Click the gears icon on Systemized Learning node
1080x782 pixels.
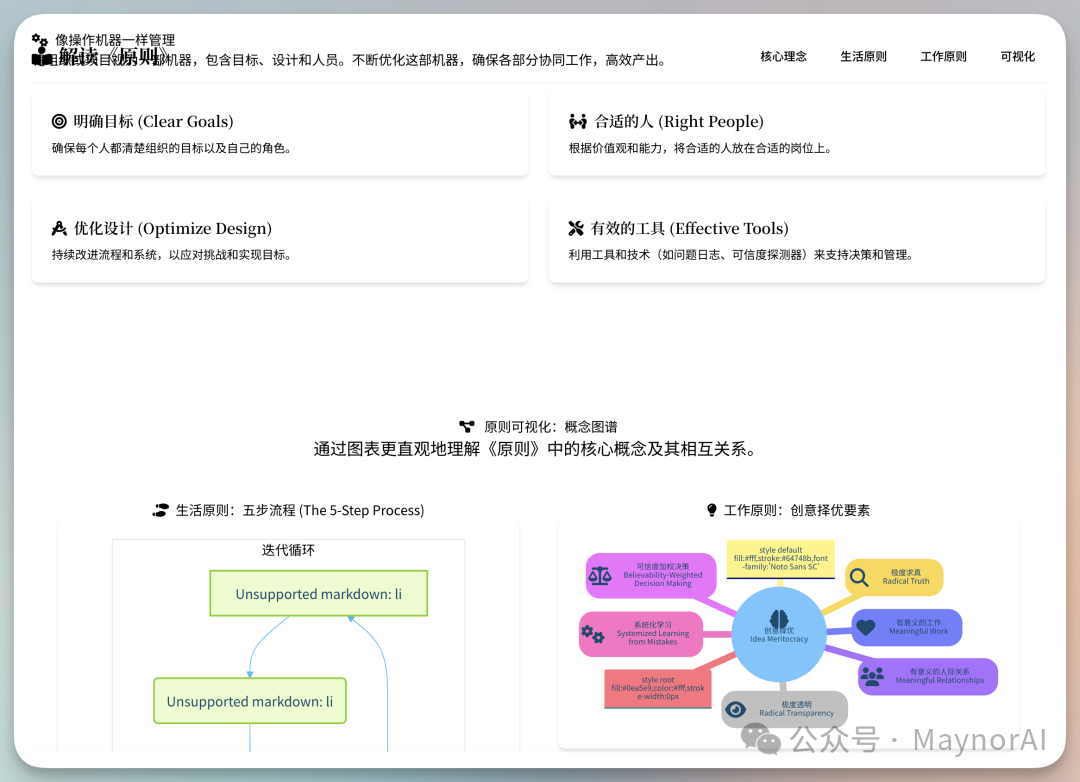point(592,633)
